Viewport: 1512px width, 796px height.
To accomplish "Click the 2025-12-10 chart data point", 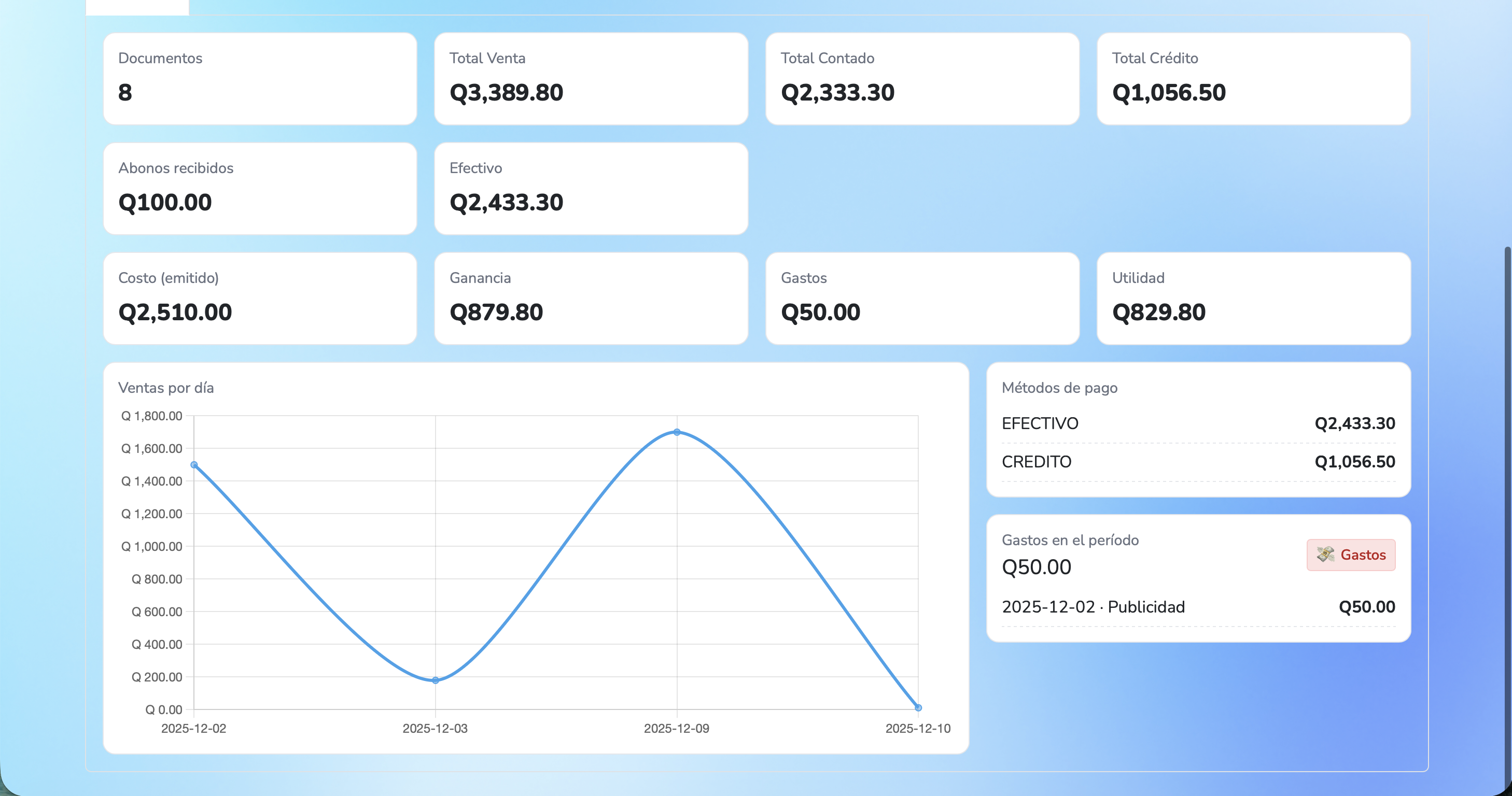I will coord(918,707).
